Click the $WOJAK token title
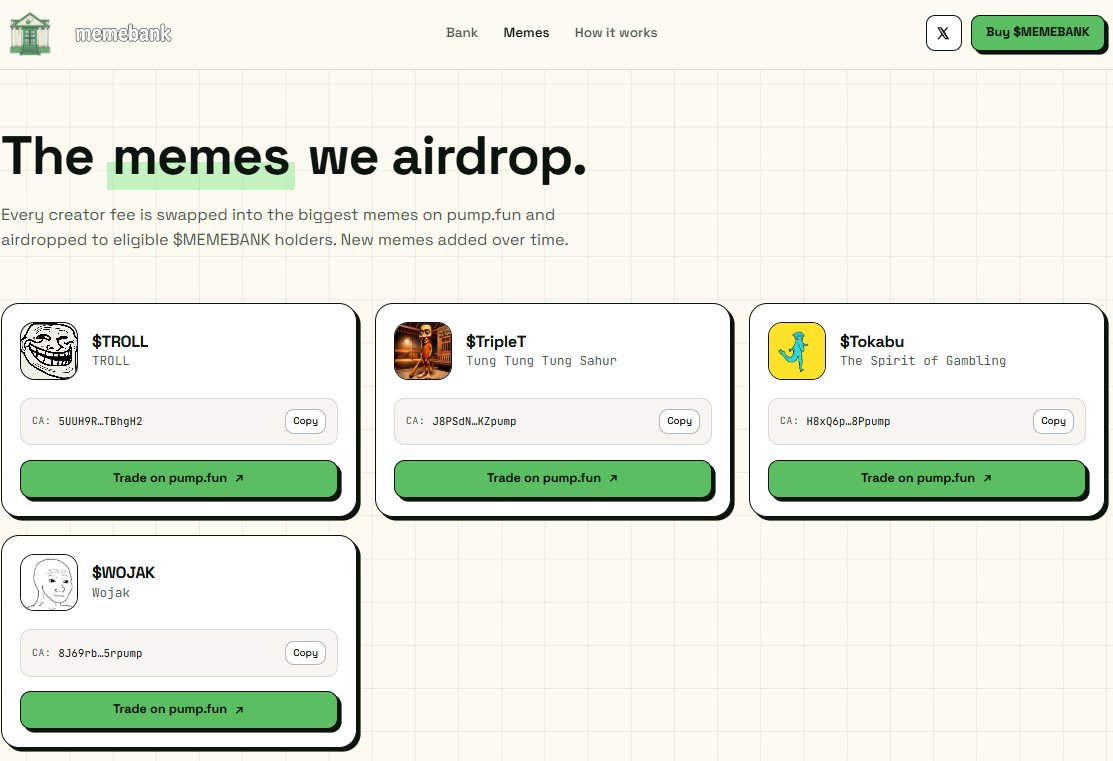Image resolution: width=1113 pixels, height=761 pixels. tap(124, 572)
